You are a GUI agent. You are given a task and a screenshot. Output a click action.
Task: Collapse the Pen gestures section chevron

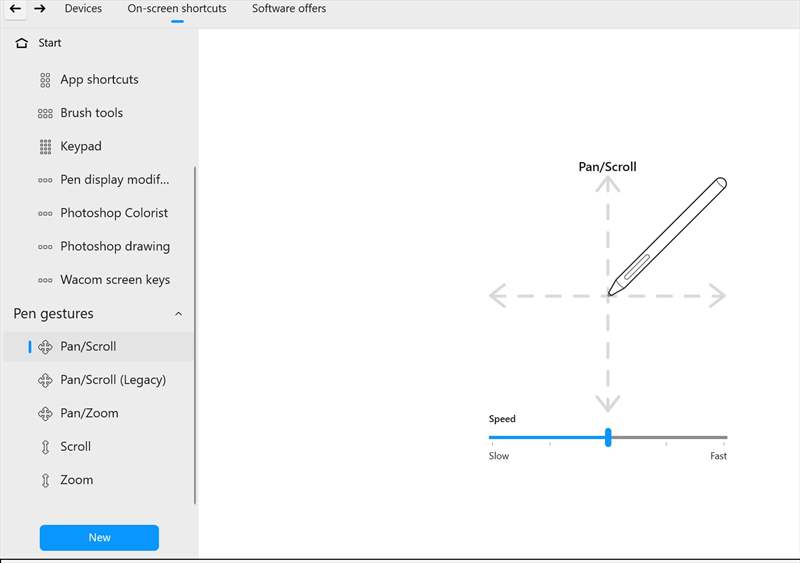[x=178, y=314]
